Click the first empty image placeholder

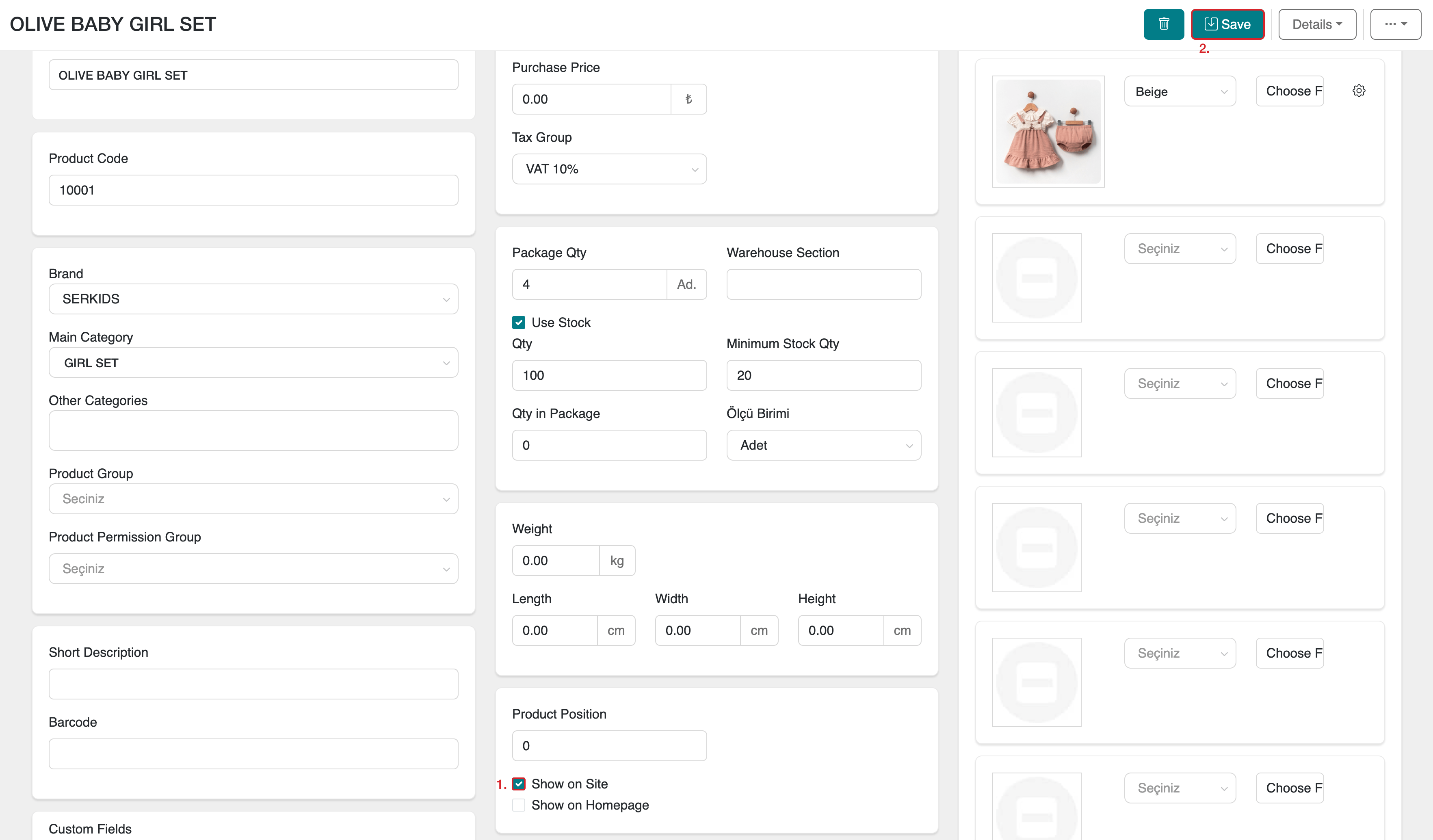(x=1036, y=278)
